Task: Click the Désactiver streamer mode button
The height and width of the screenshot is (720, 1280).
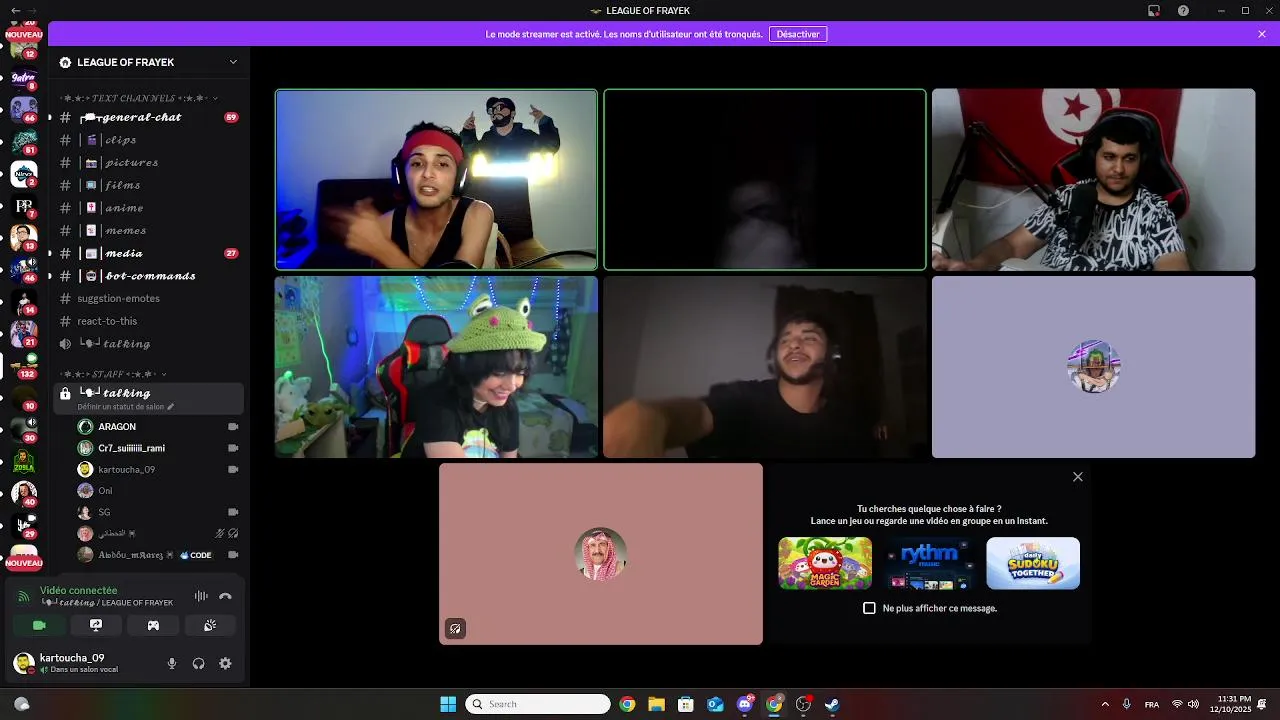Action: [798, 34]
